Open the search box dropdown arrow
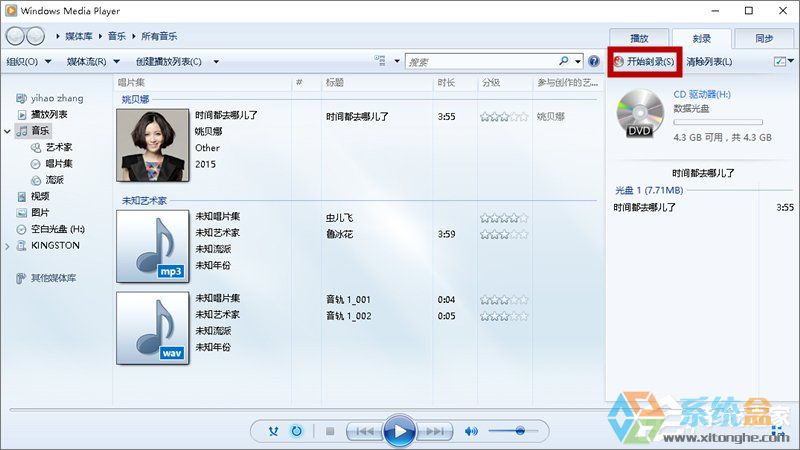The height and width of the screenshot is (450, 800). coord(578,62)
